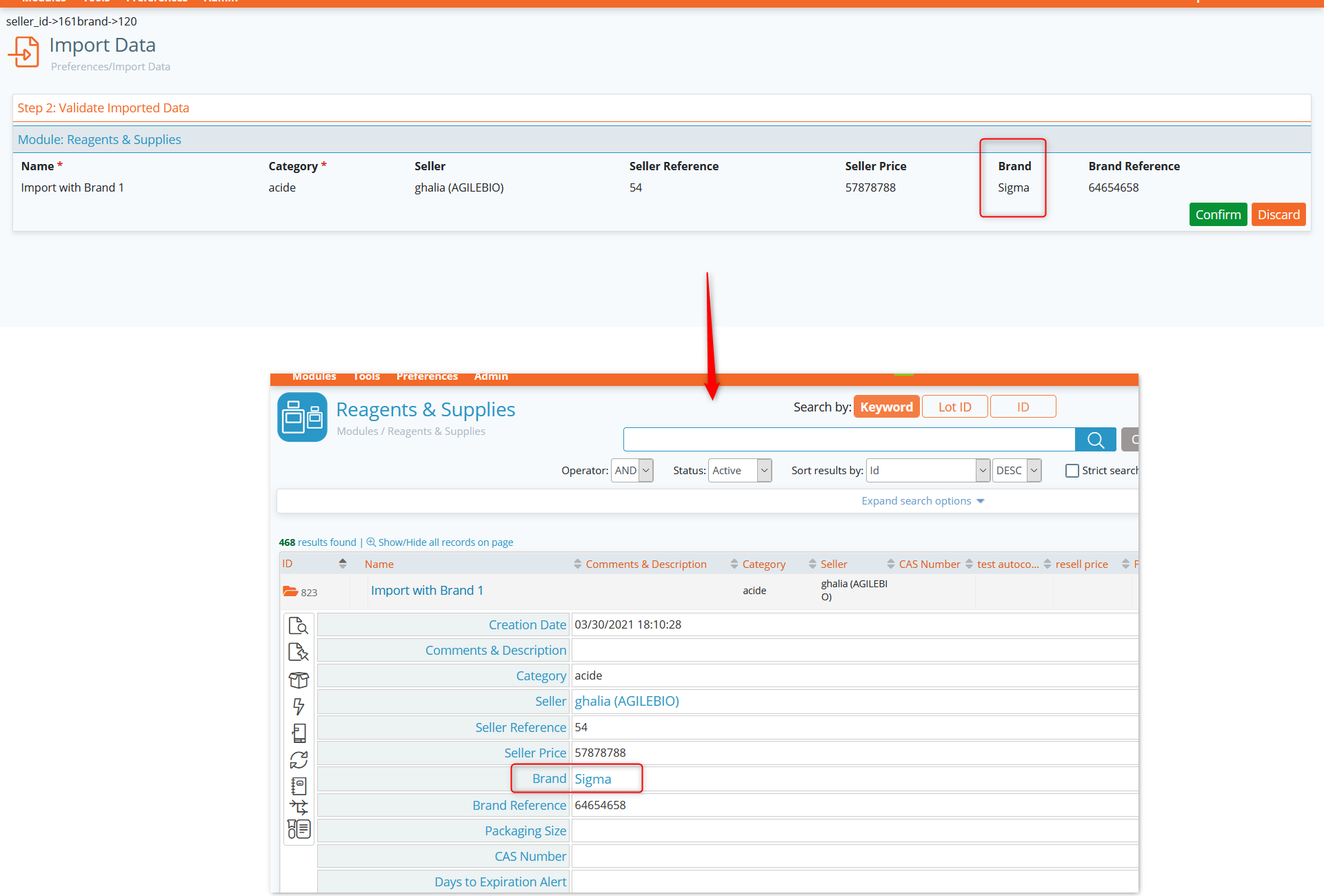Open the DESC sort order dropdown
The image size is (1324, 896).
pos(1016,471)
